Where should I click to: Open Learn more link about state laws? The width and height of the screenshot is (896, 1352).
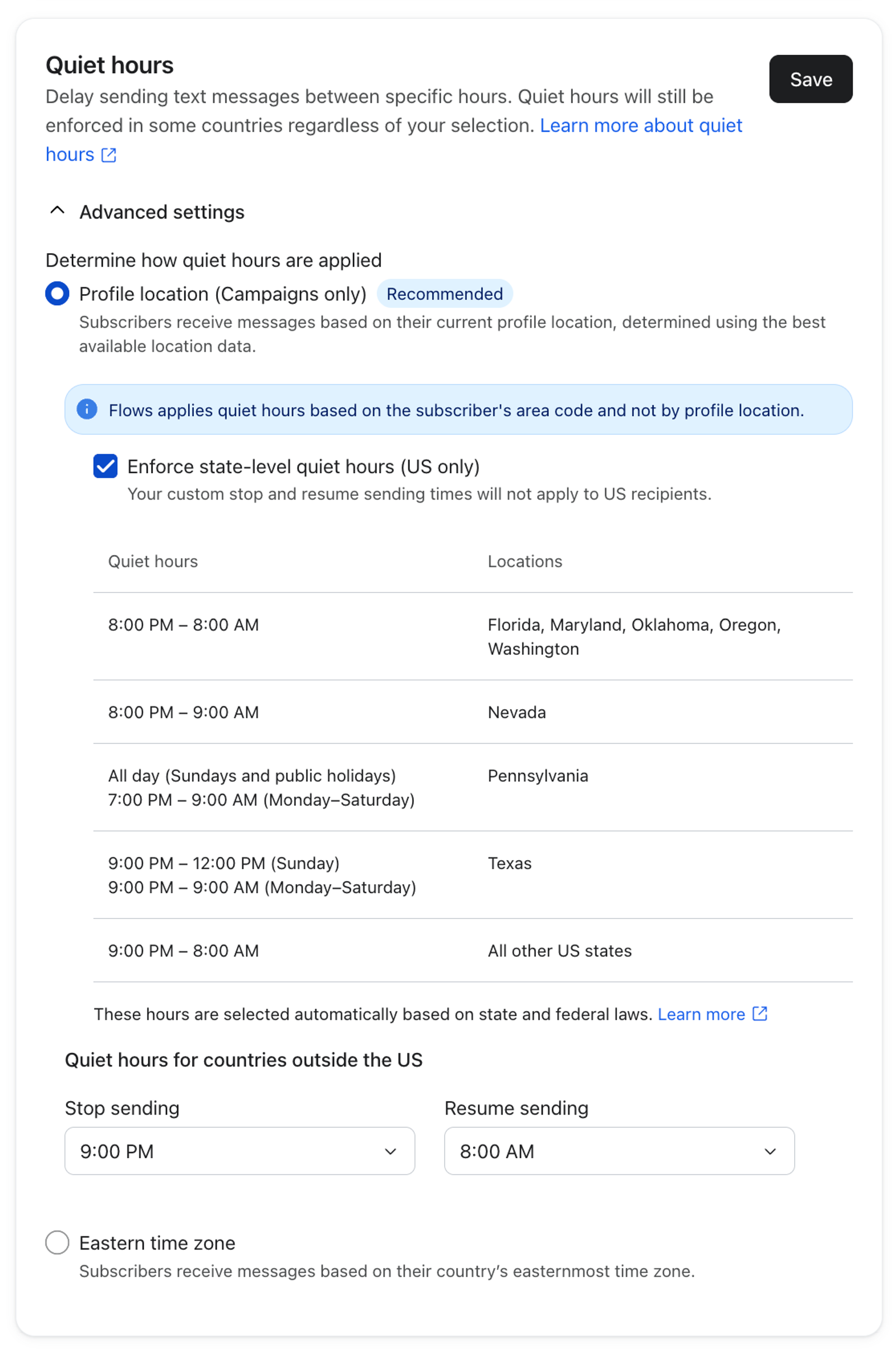[x=701, y=1014]
